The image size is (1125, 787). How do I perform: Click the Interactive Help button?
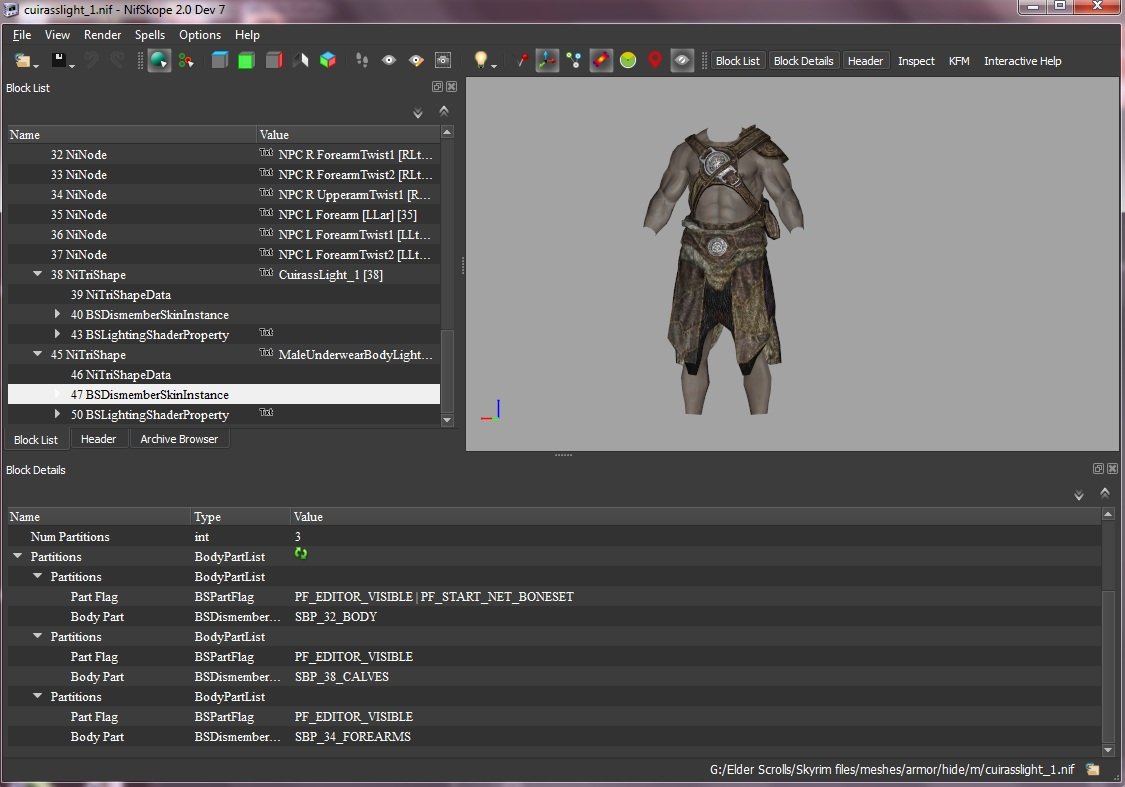(x=1022, y=61)
